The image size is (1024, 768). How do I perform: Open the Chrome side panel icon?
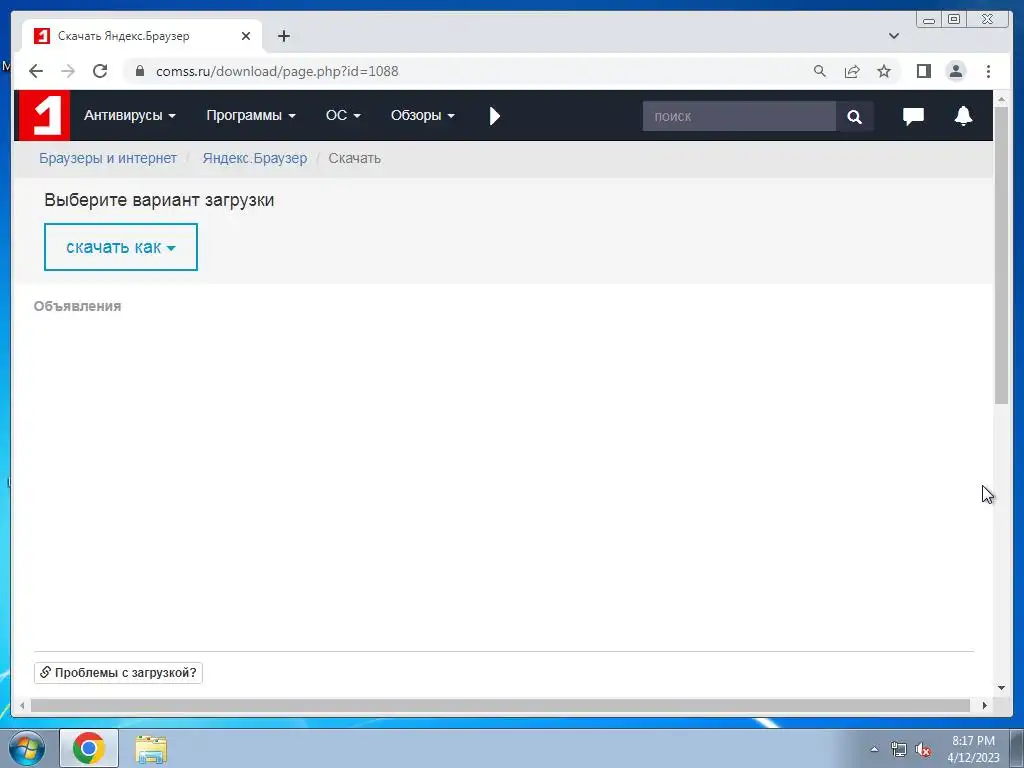click(x=923, y=71)
